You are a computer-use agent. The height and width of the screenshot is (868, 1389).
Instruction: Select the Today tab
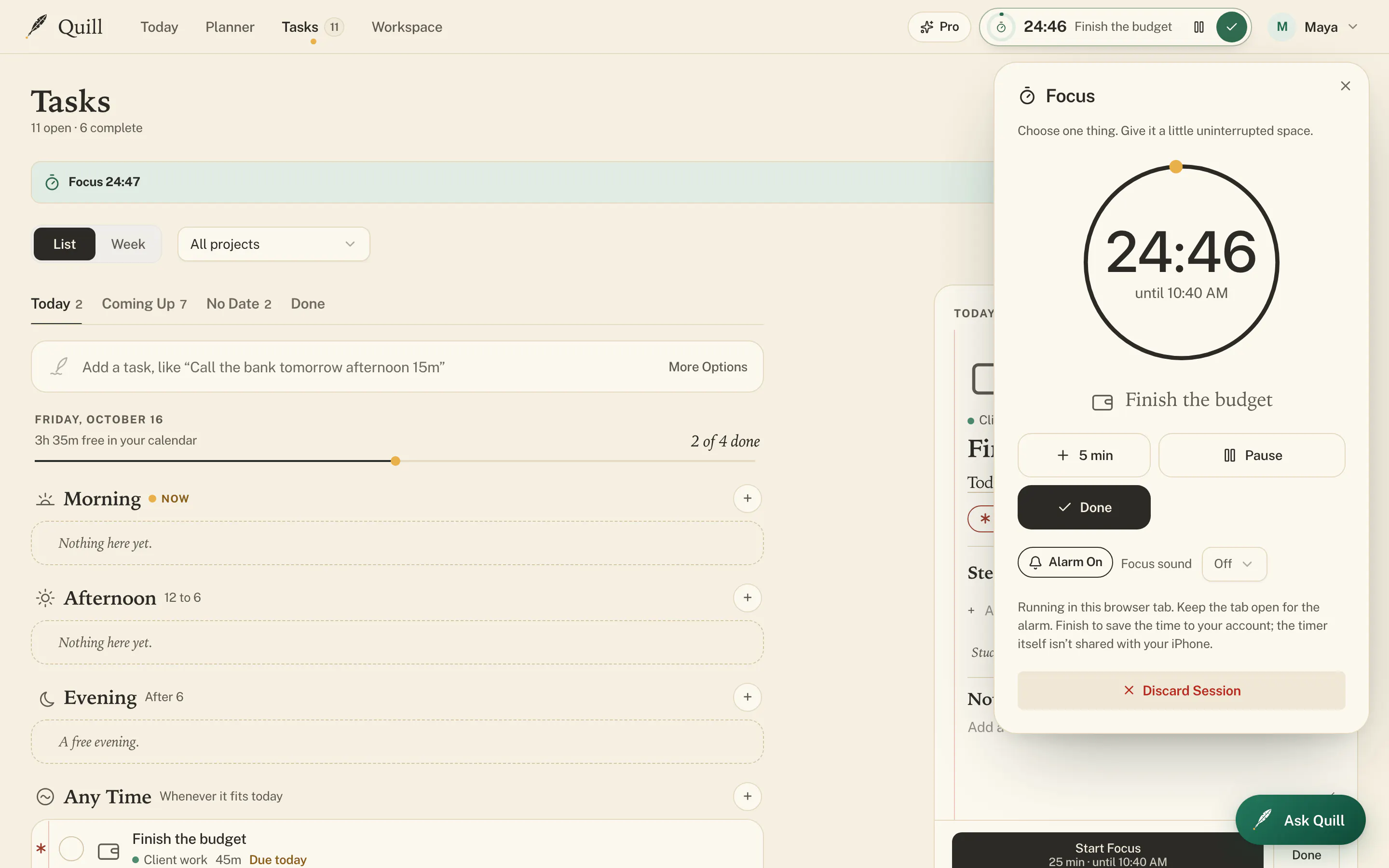56,304
